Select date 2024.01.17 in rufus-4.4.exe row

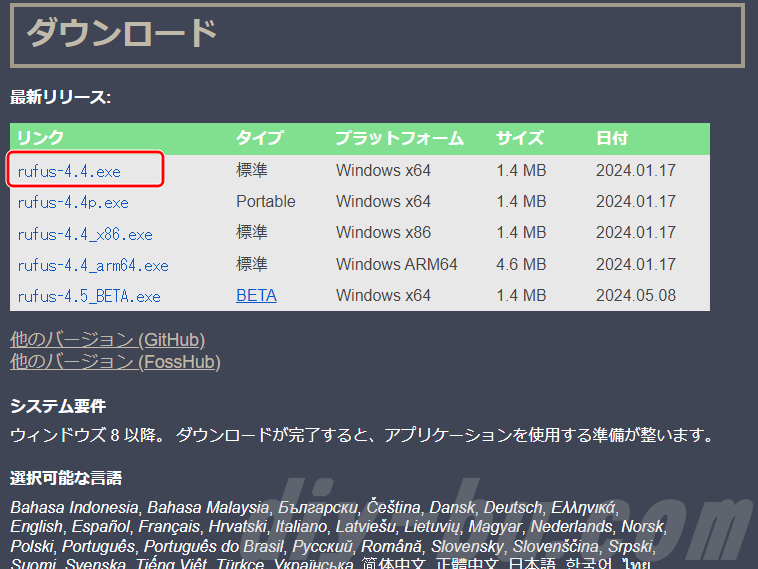click(636, 170)
